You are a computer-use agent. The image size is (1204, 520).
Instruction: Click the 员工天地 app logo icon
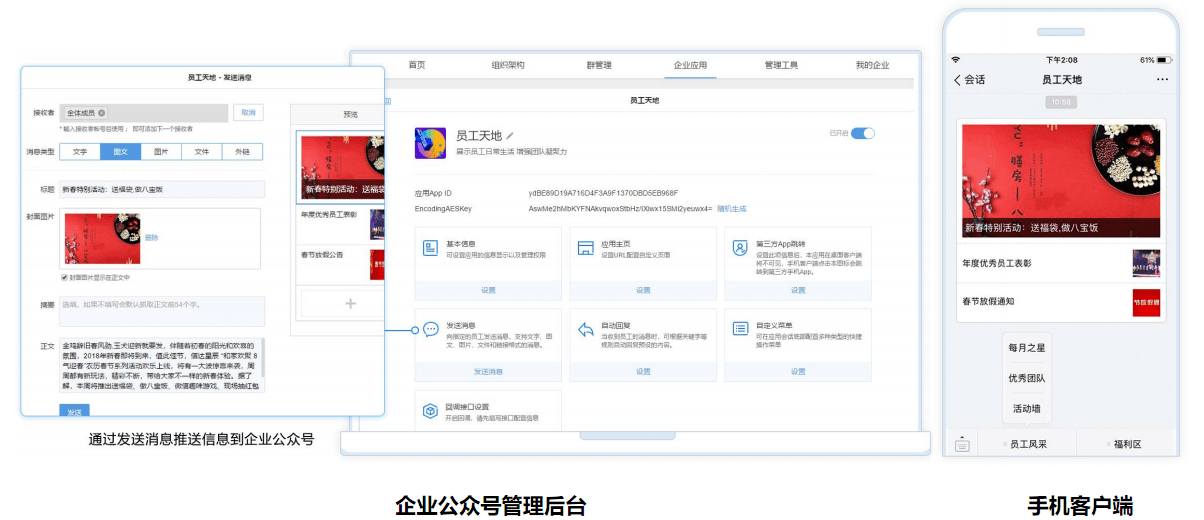pos(430,144)
